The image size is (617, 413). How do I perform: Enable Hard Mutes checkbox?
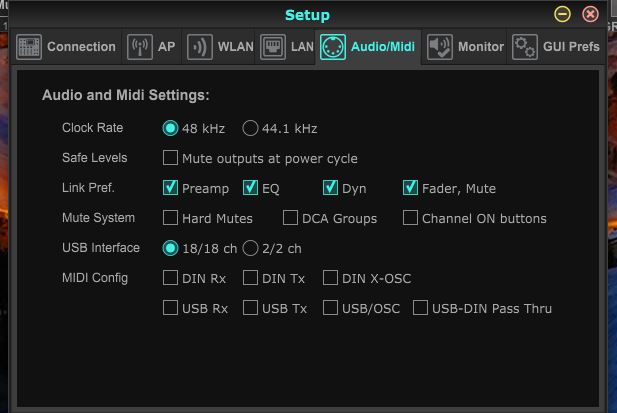click(x=170, y=218)
